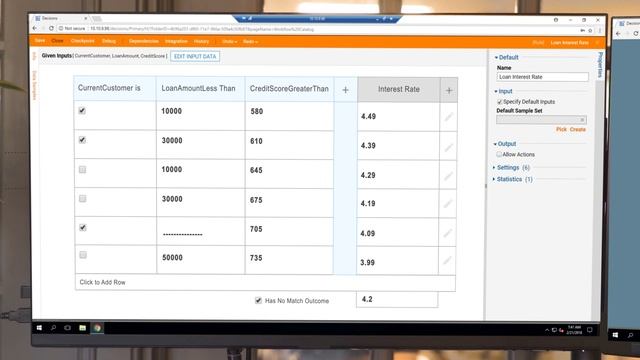Edit the 4.39 interest rate row with the pencil
Viewport: 640px width, 360px height.
tap(449, 147)
